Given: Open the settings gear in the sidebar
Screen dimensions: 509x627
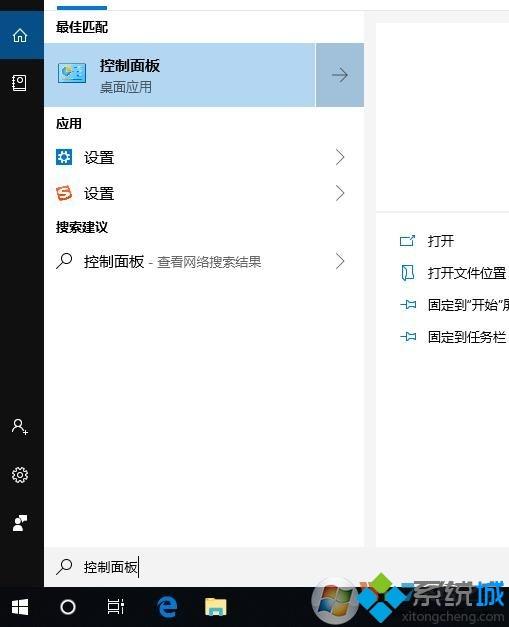Looking at the screenshot, I should 20,475.
